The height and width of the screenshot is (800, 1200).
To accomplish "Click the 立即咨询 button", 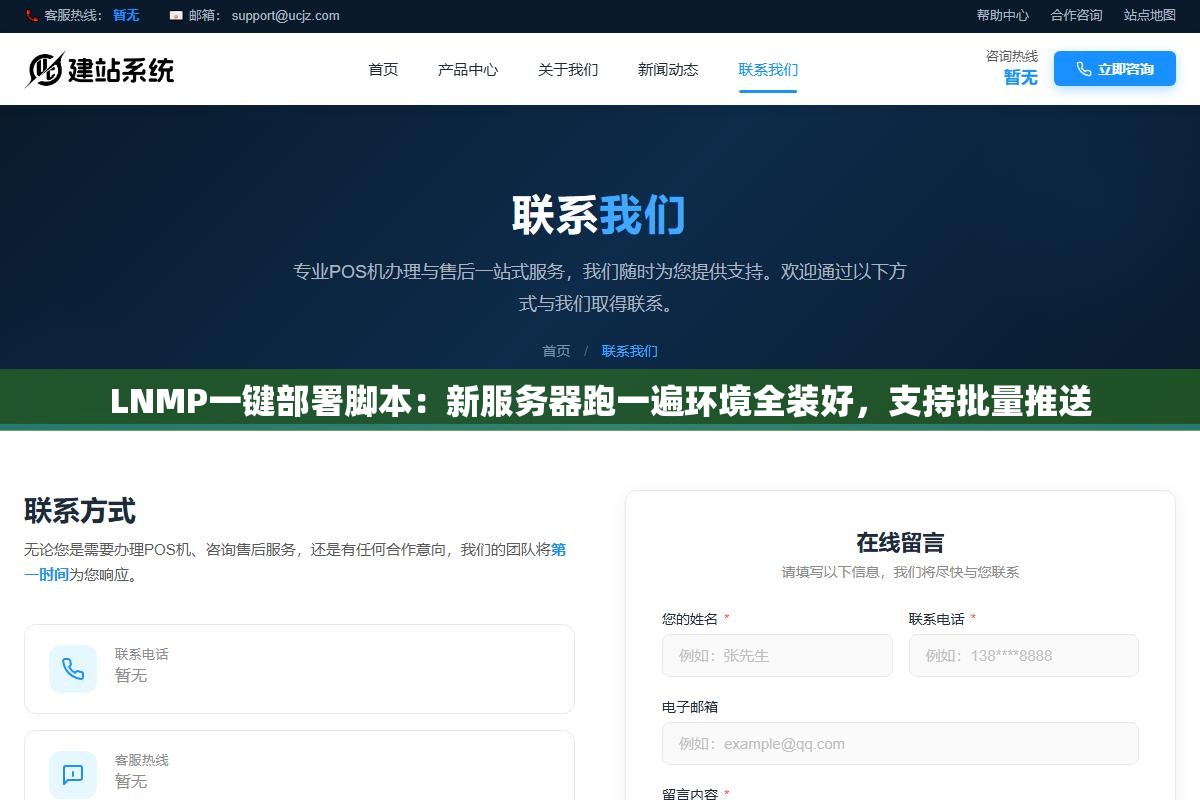I will (x=1115, y=69).
